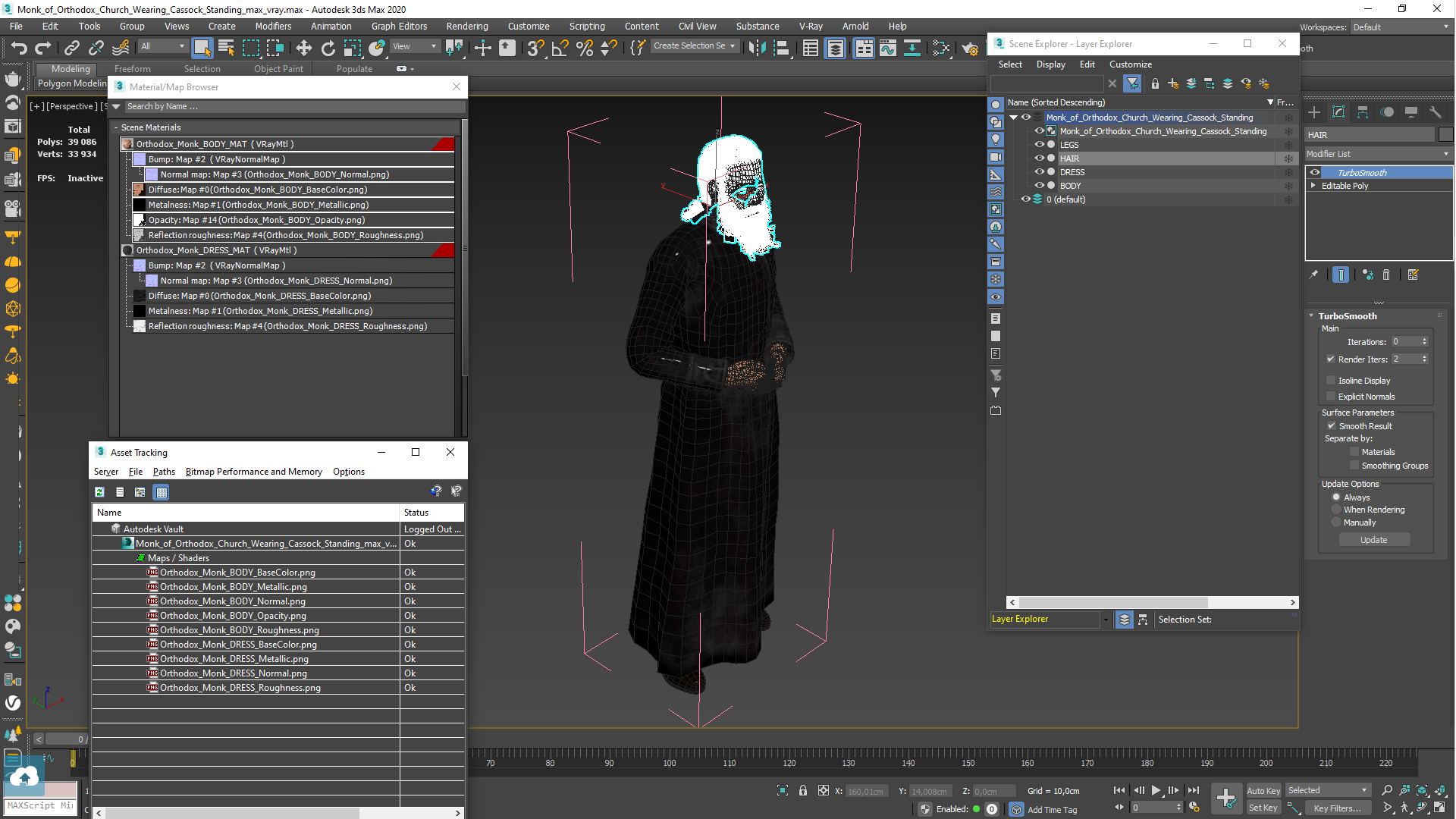
Task: Open Select by Name list tool
Action: pos(226,48)
